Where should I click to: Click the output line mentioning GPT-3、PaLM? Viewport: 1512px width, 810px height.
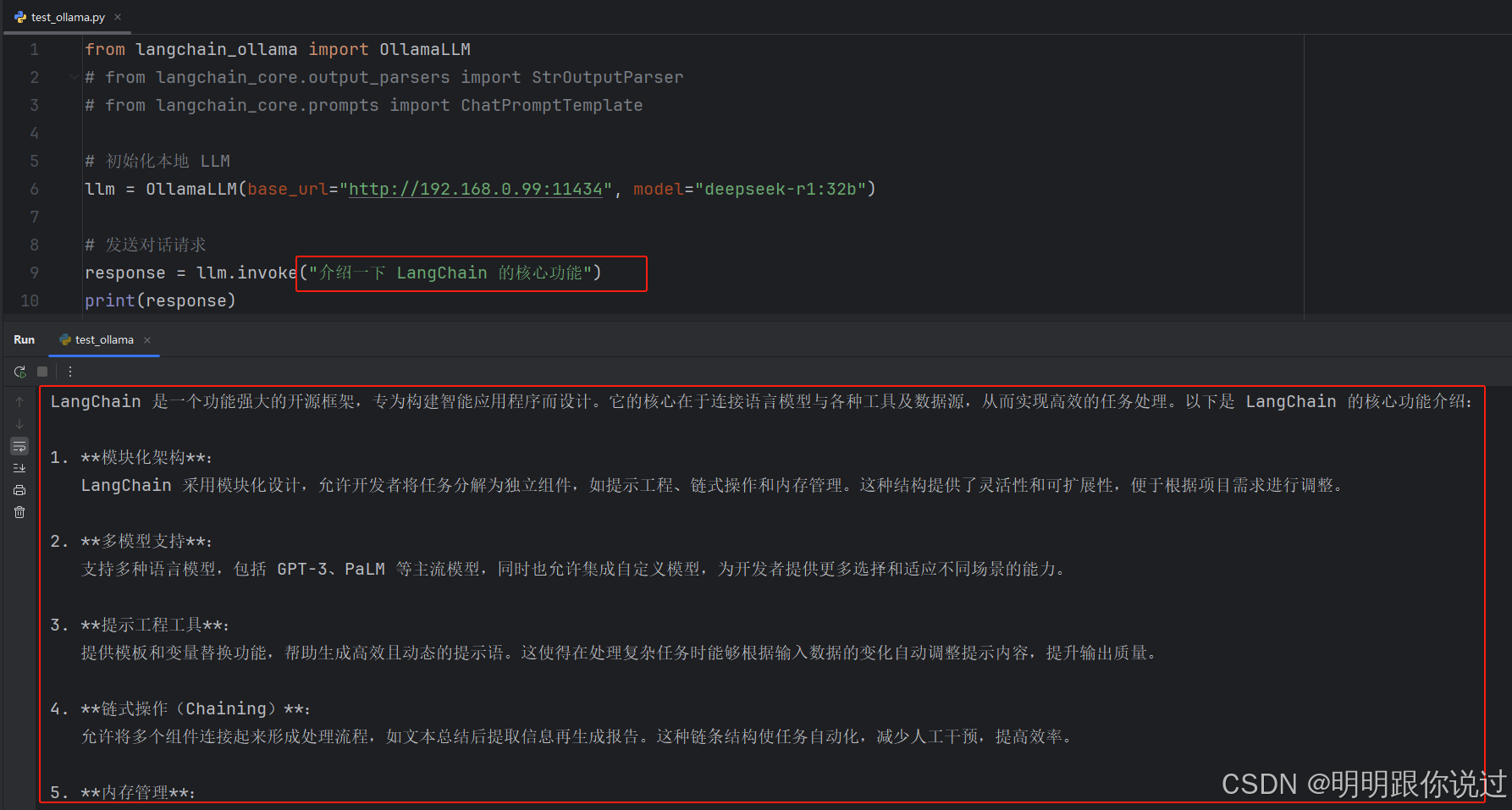[x=574, y=569]
